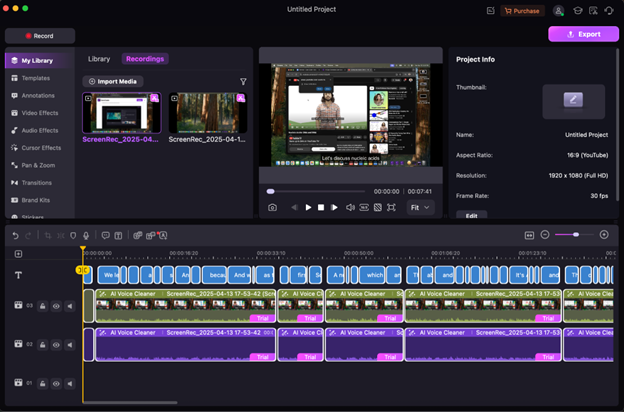Click the preview playback progress slider

(x=316, y=191)
